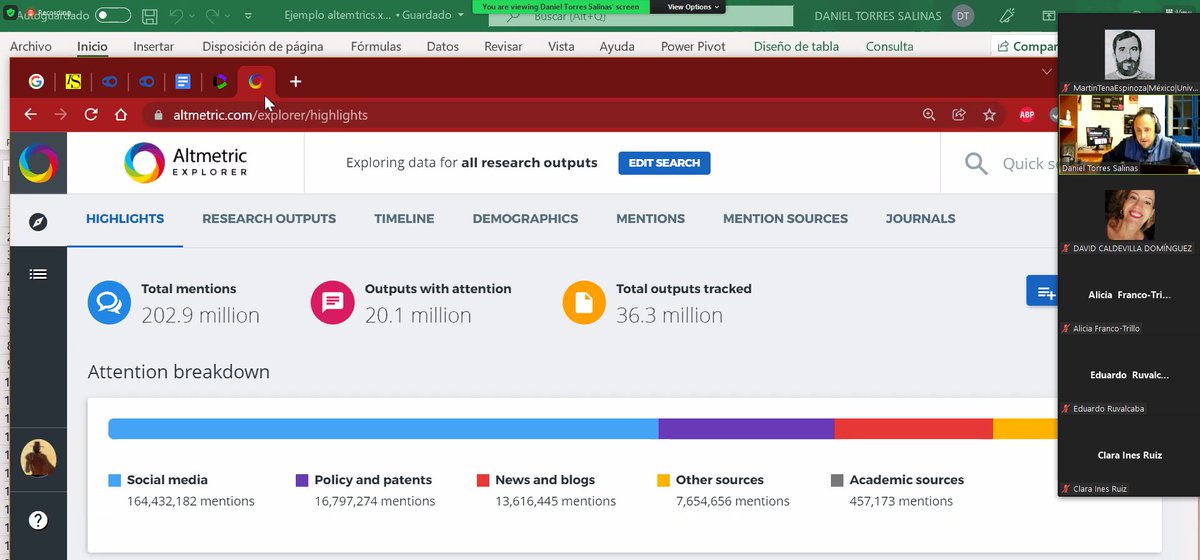Switch to the yellow S browser tab
The image size is (1200, 560).
click(73, 82)
